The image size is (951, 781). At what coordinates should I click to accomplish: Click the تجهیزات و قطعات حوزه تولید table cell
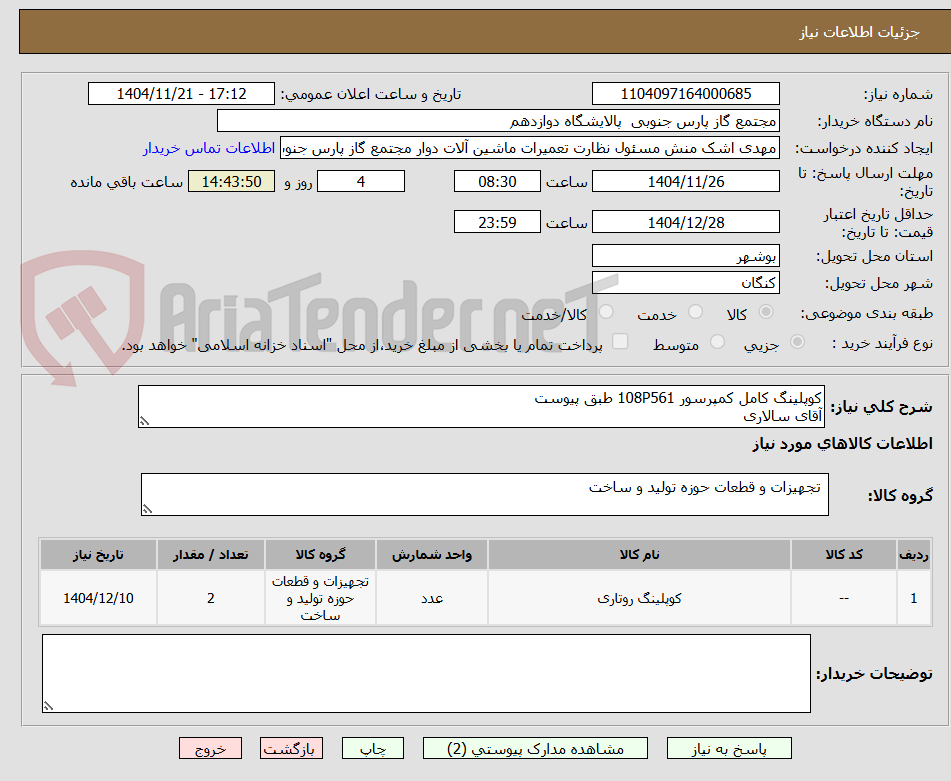tap(320, 598)
